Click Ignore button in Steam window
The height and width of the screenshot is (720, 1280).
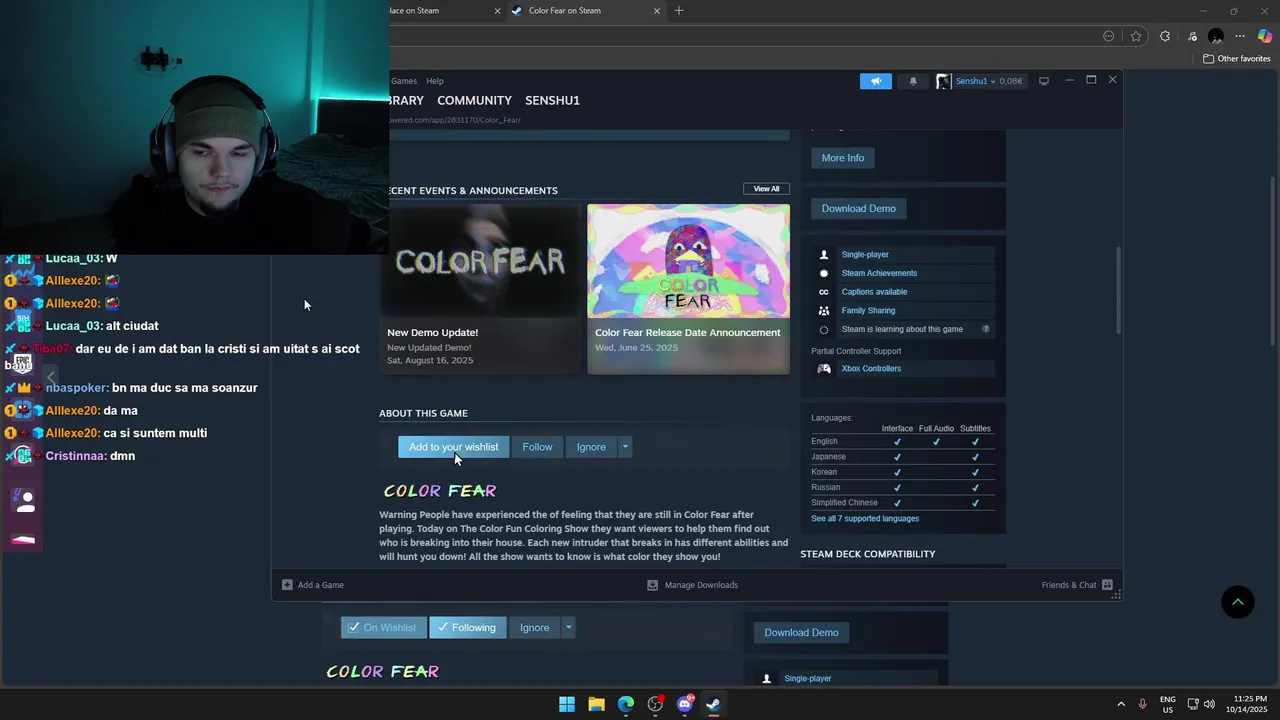pos(591,447)
